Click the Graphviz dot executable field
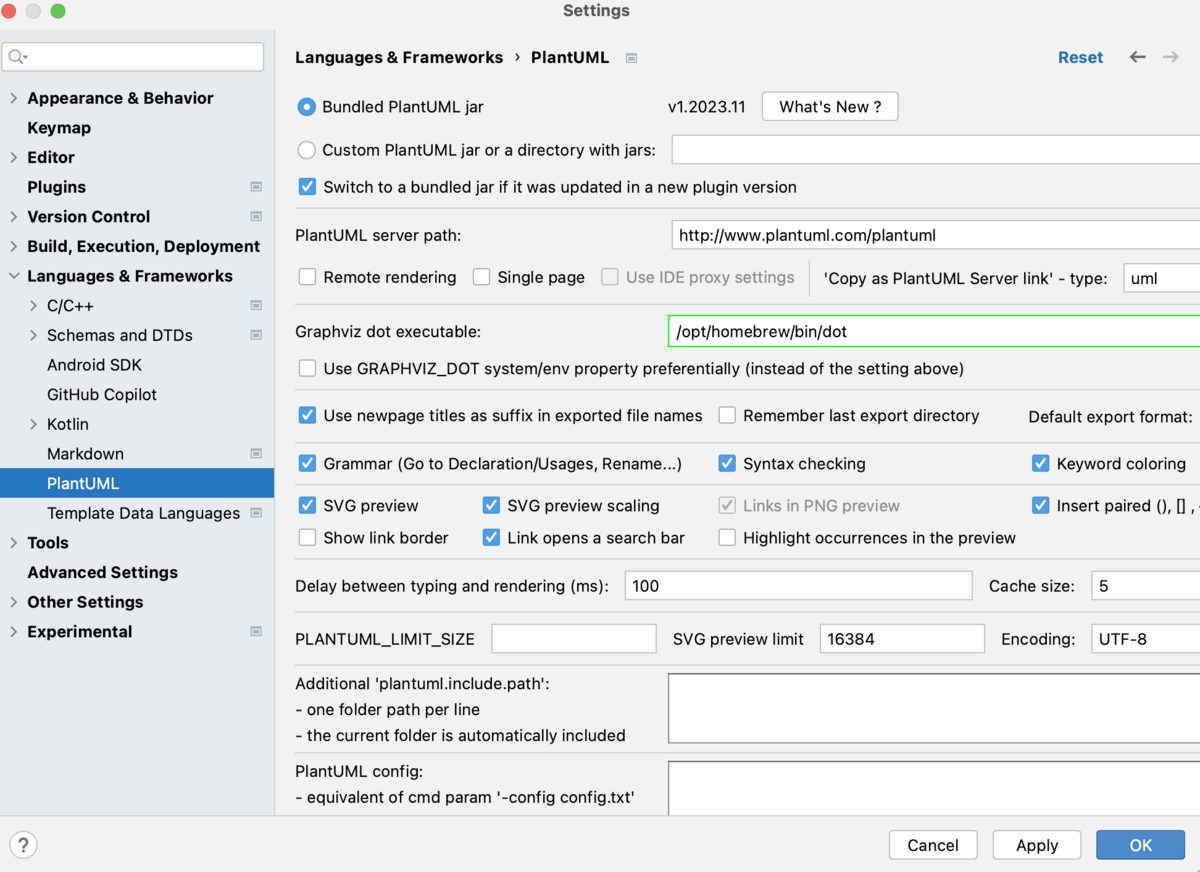The height and width of the screenshot is (872, 1200). pos(934,331)
